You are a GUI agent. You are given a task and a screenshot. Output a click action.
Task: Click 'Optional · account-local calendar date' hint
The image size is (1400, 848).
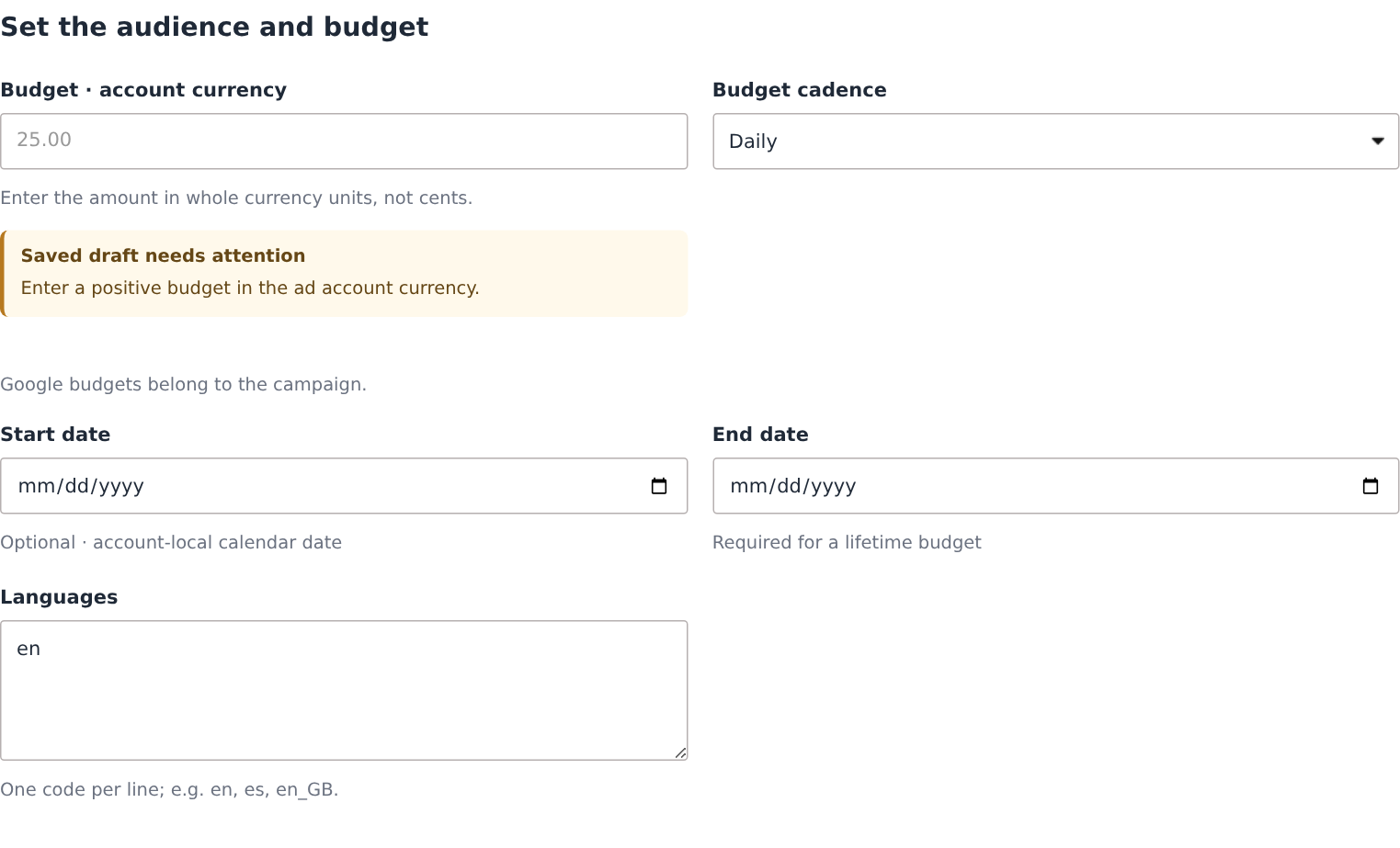(x=171, y=543)
